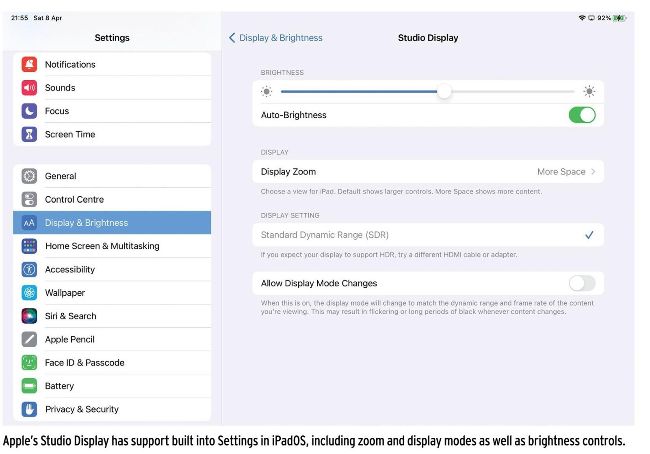Turn off the Auto-Brightness switch
Screen dimensions: 650x454
tap(582, 115)
